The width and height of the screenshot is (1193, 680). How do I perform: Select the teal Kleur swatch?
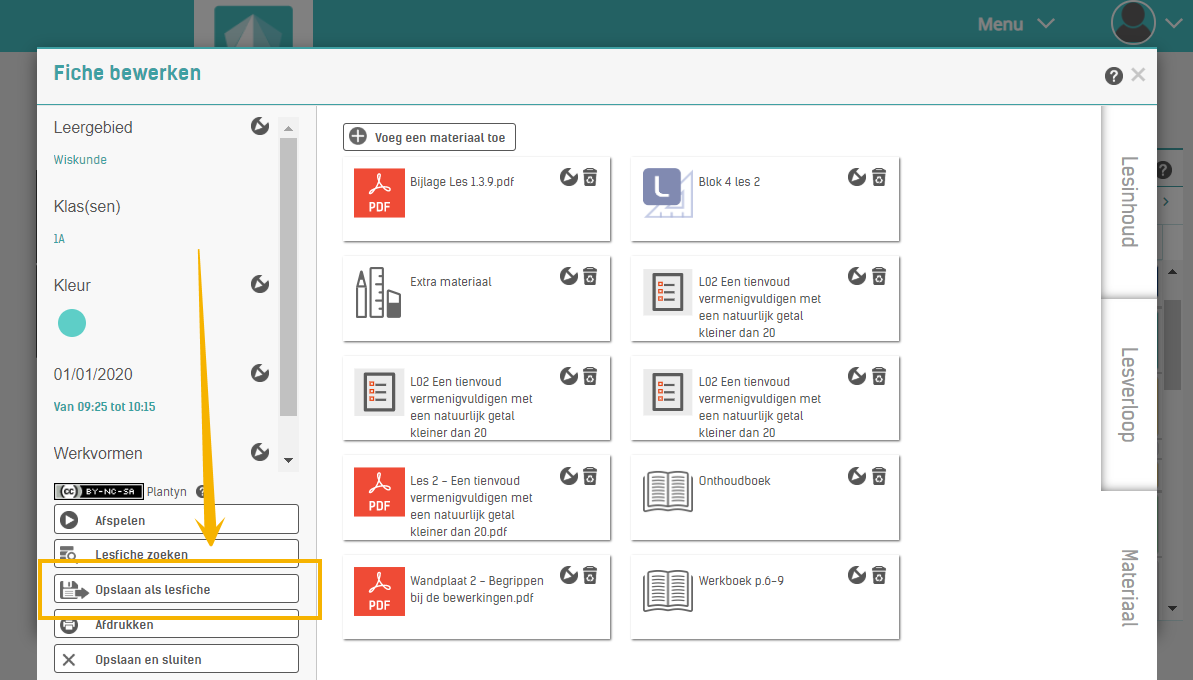[72, 323]
